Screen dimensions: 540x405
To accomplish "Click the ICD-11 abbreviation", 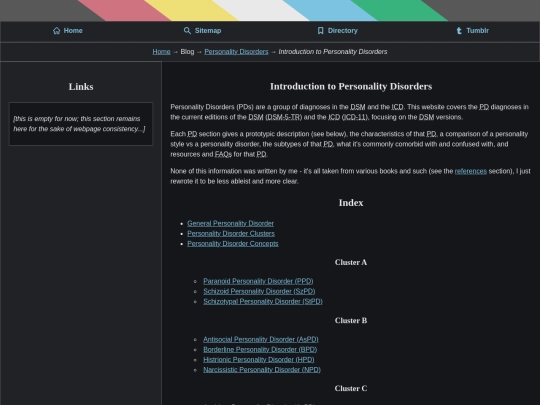I will [x=354, y=117].
